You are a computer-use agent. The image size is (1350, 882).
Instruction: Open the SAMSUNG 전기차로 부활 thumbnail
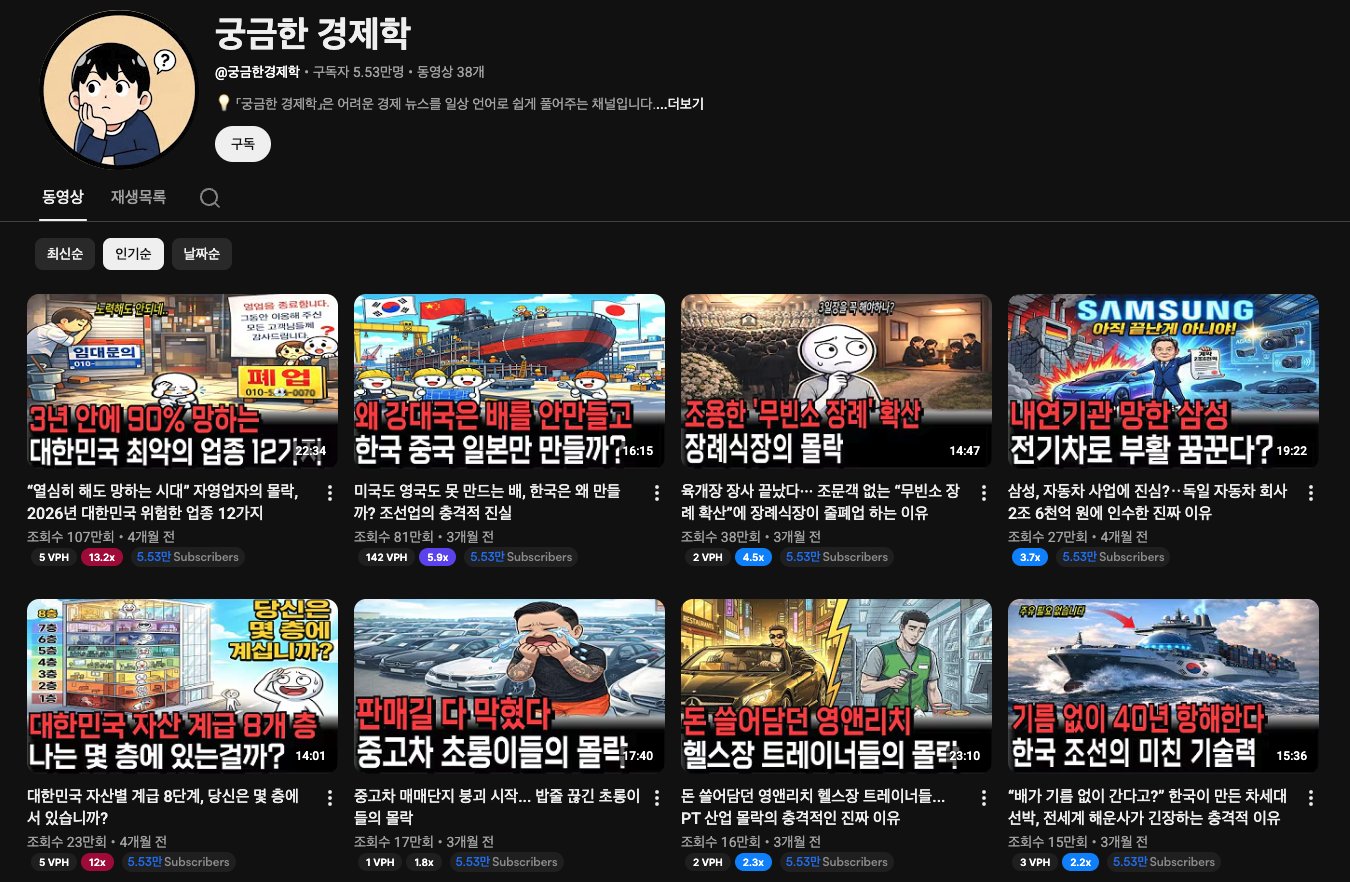pyautogui.click(x=1163, y=381)
